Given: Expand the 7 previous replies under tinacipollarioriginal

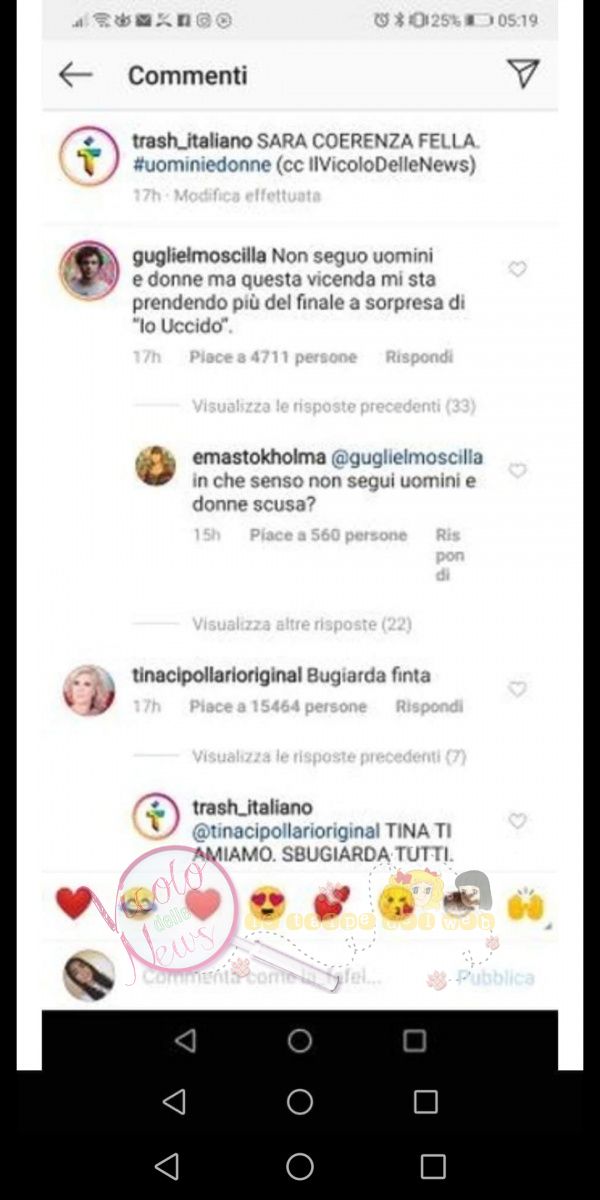Looking at the screenshot, I should point(329,757).
